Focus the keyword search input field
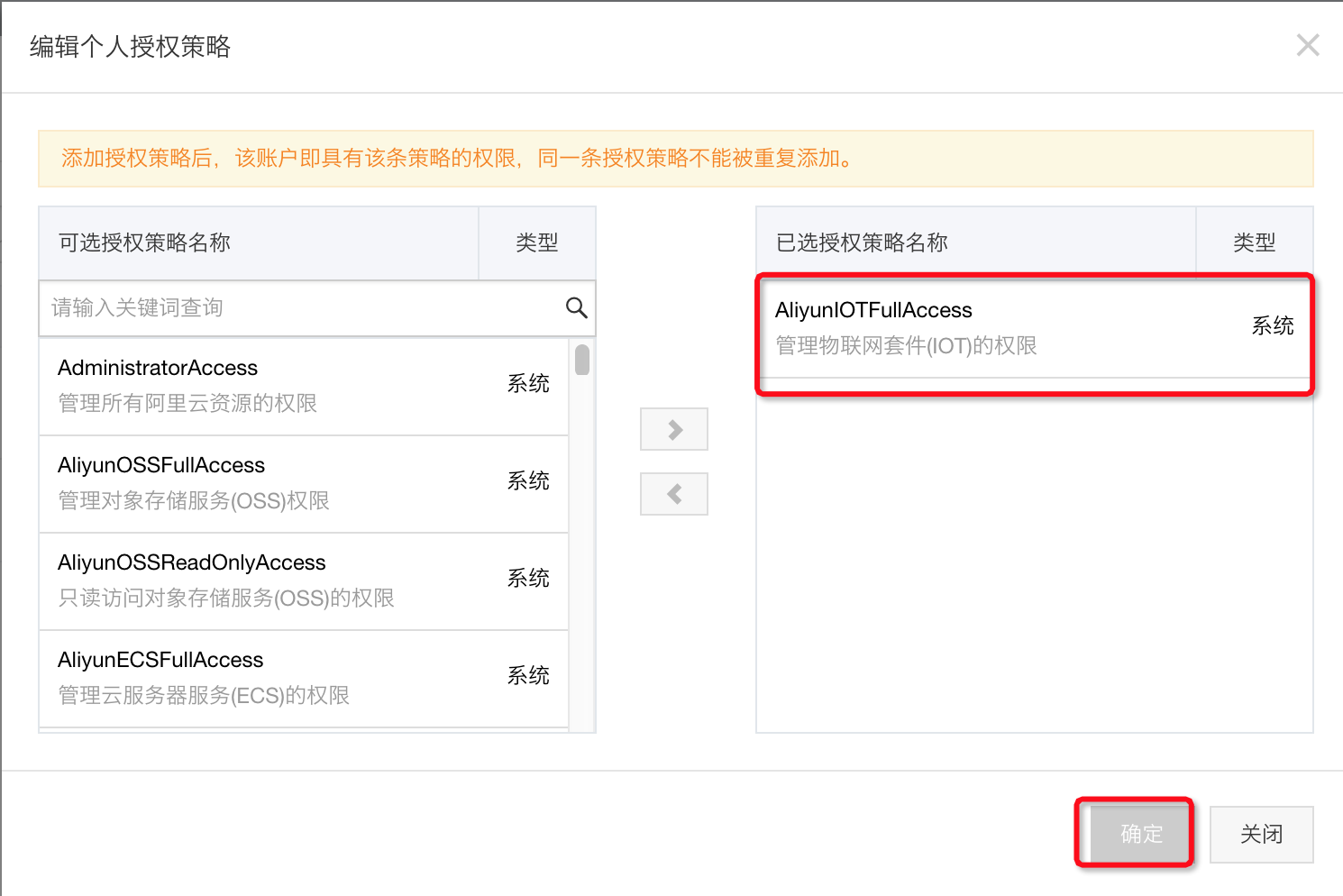The image size is (1343, 896). (317, 308)
